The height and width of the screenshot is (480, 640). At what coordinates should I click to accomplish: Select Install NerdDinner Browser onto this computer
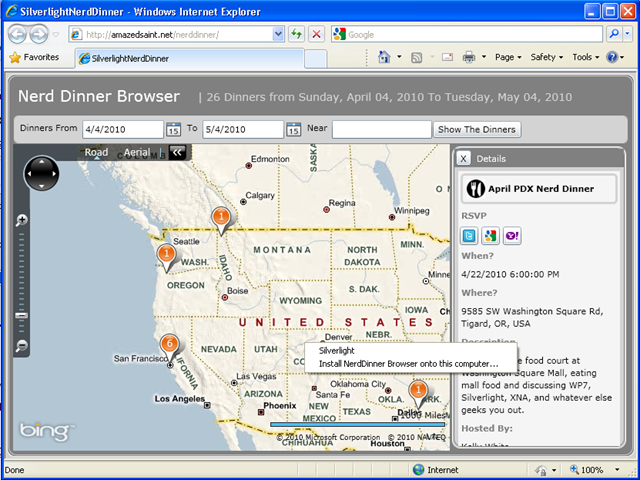tap(408, 363)
